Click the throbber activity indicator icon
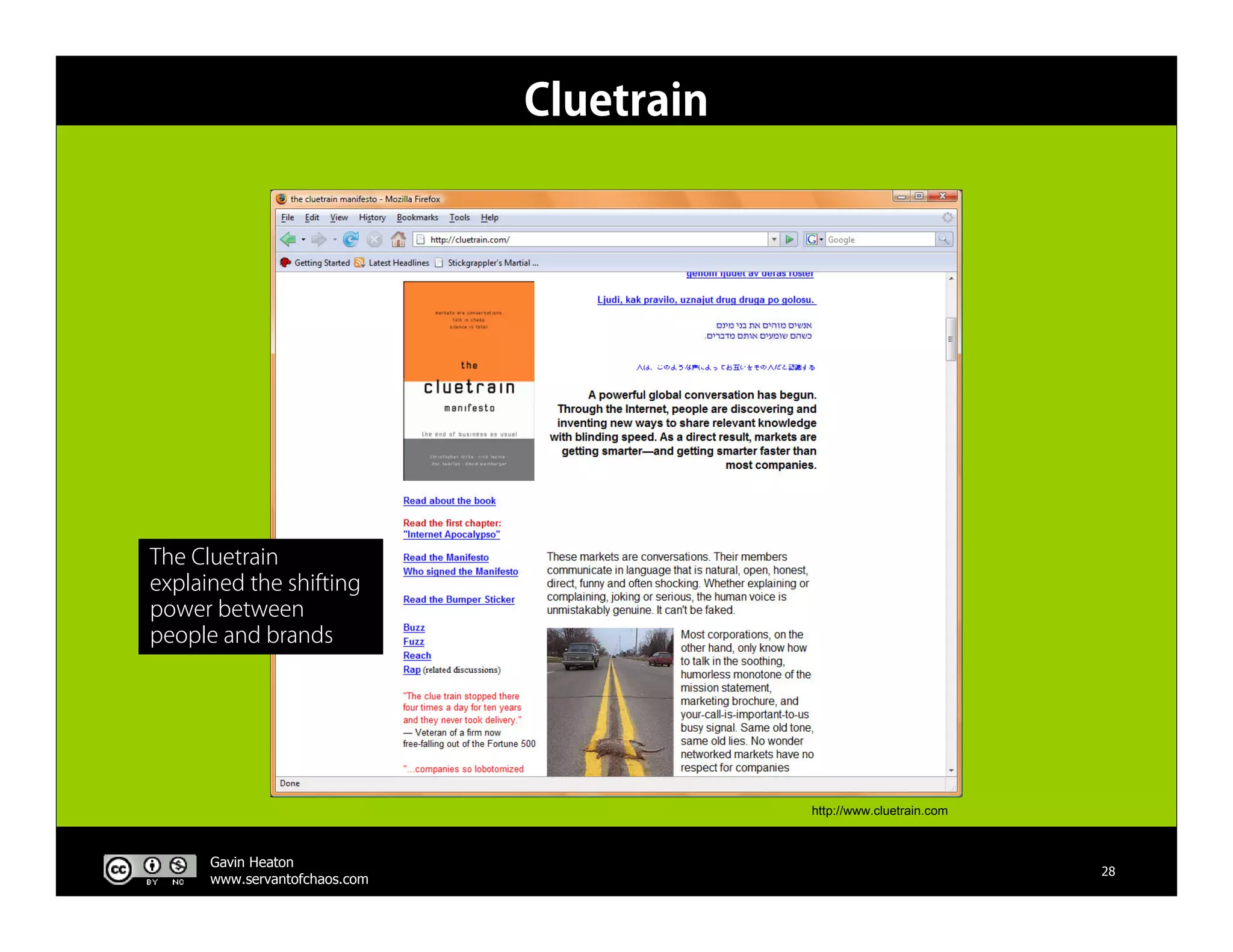The image size is (1233, 952). pyautogui.click(x=948, y=217)
